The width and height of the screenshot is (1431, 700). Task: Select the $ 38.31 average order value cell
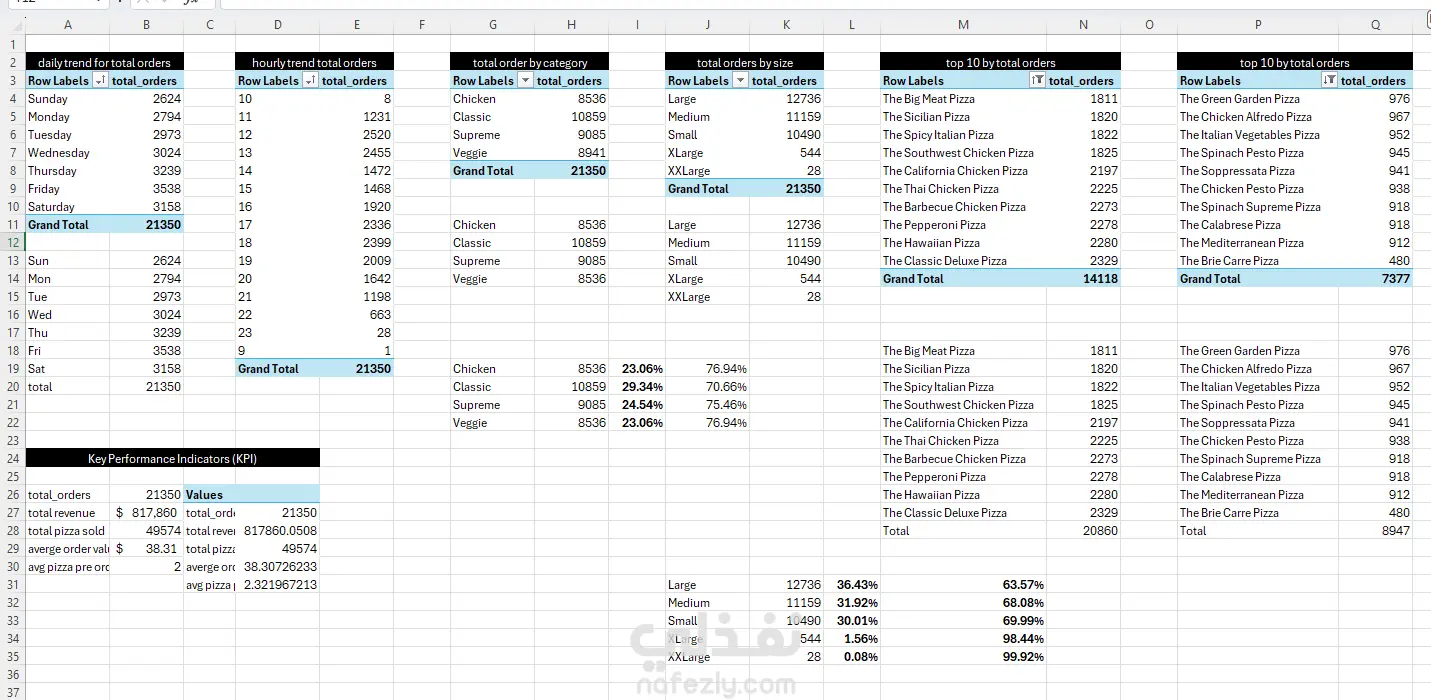[147, 549]
